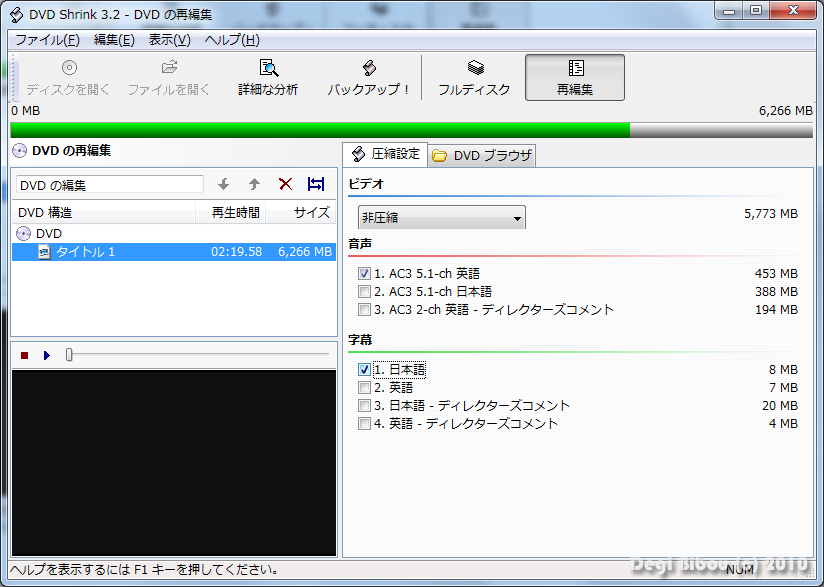This screenshot has width=824, height=587.
Task: Click the DVD の編集 name input field
Action: (x=110, y=184)
